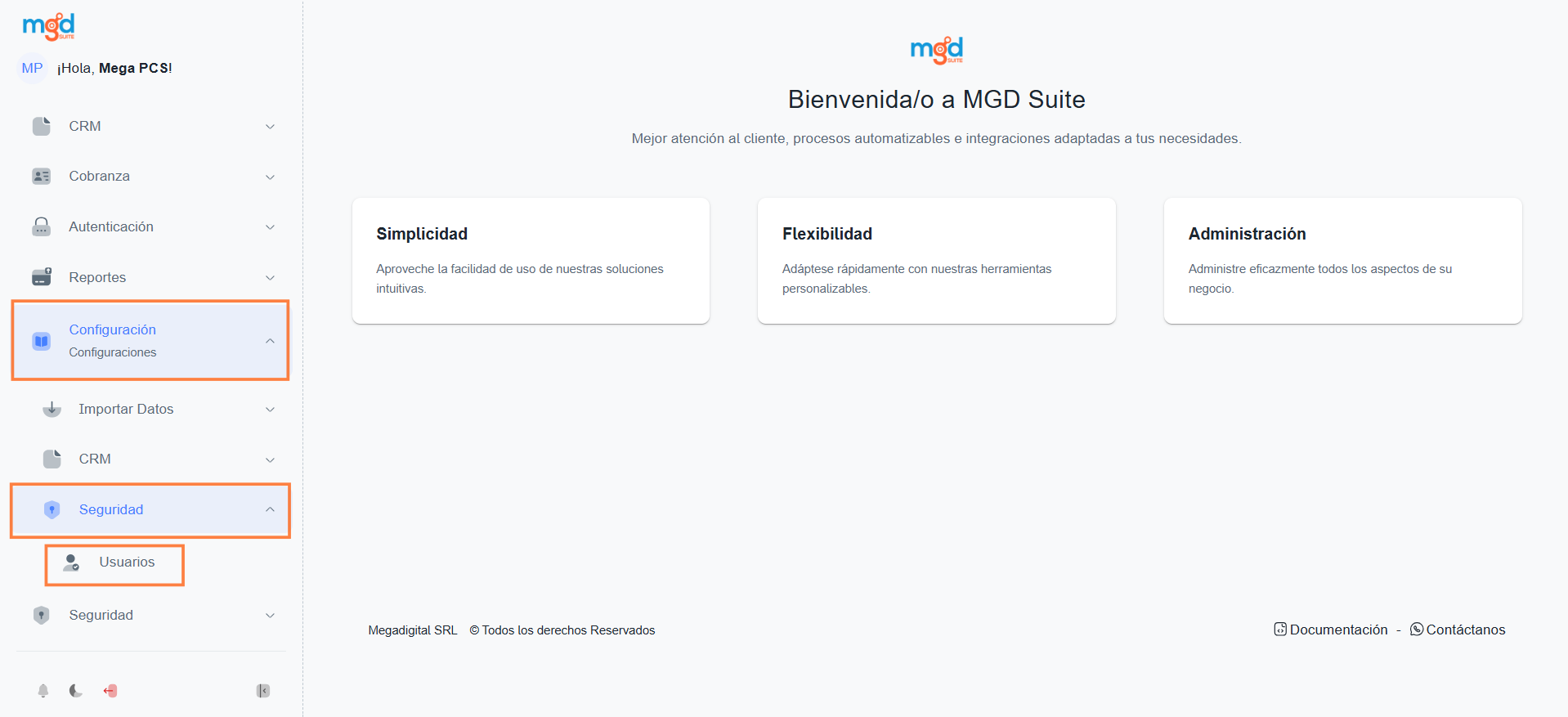The height and width of the screenshot is (717, 1568).
Task: Collapse the sidebar panel icon
Action: [263, 691]
